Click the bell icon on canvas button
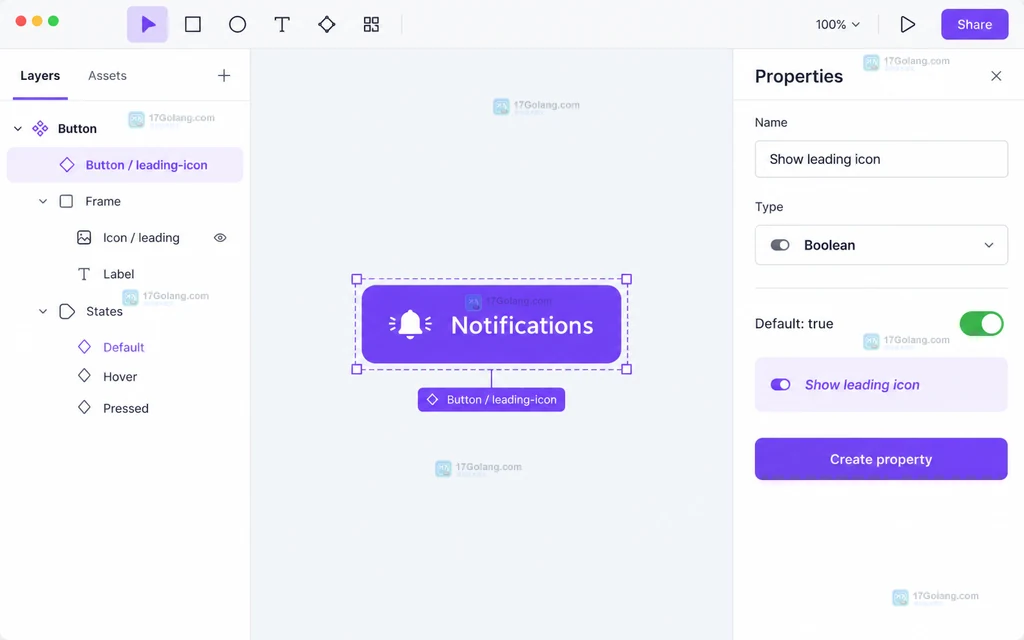Image resolution: width=1024 pixels, height=640 pixels. (410, 324)
